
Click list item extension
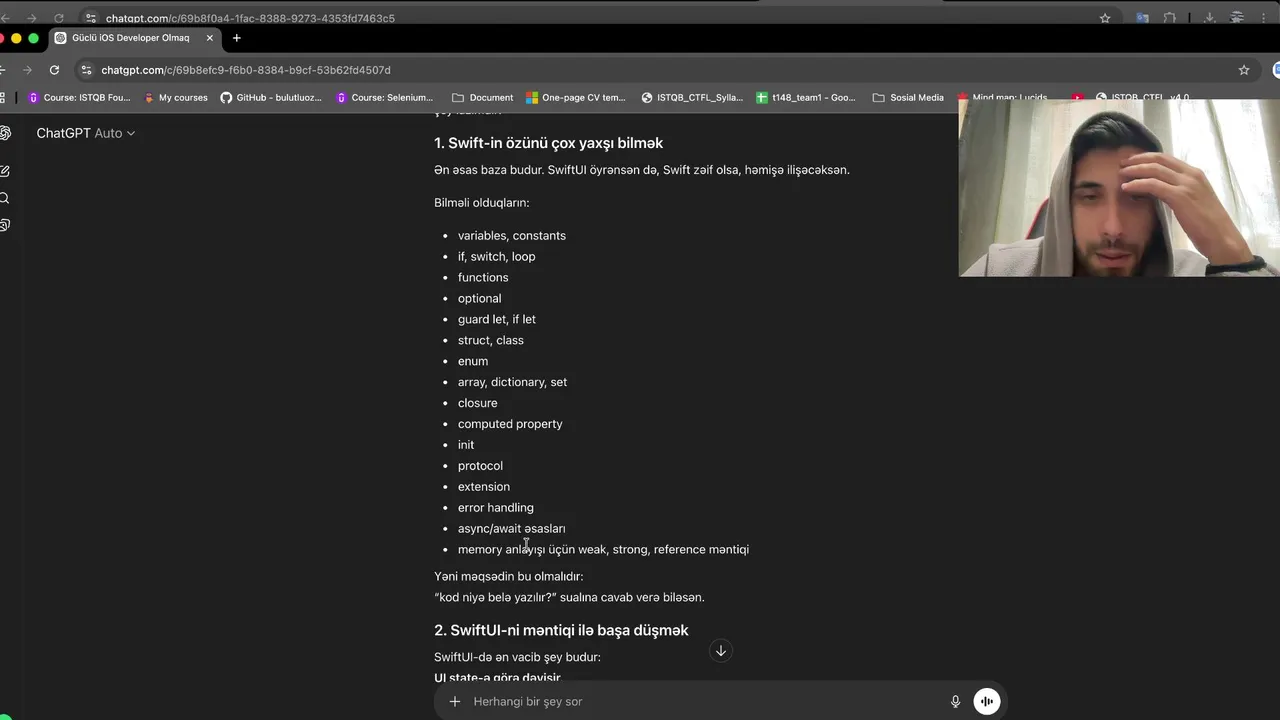pos(484,487)
